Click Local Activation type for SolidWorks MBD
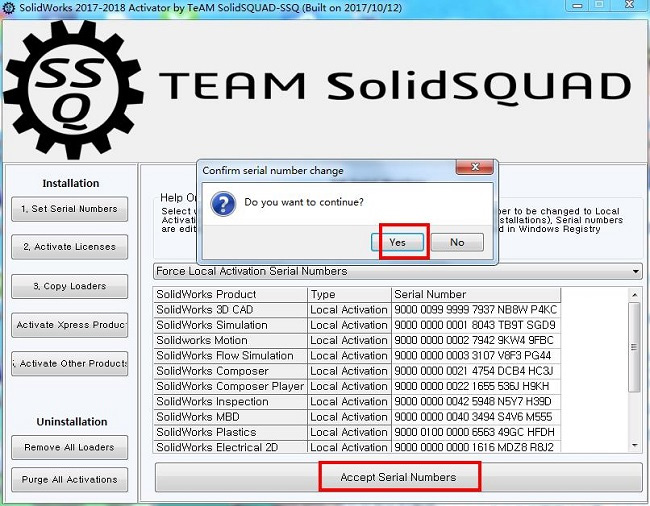Viewport: 650px width, 506px height. (349, 417)
